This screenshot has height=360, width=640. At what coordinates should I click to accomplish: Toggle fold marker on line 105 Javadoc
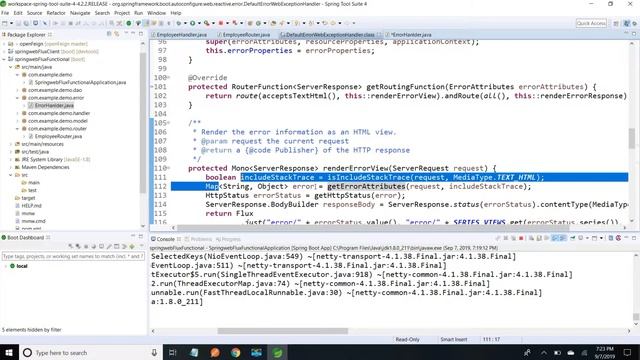(169, 123)
